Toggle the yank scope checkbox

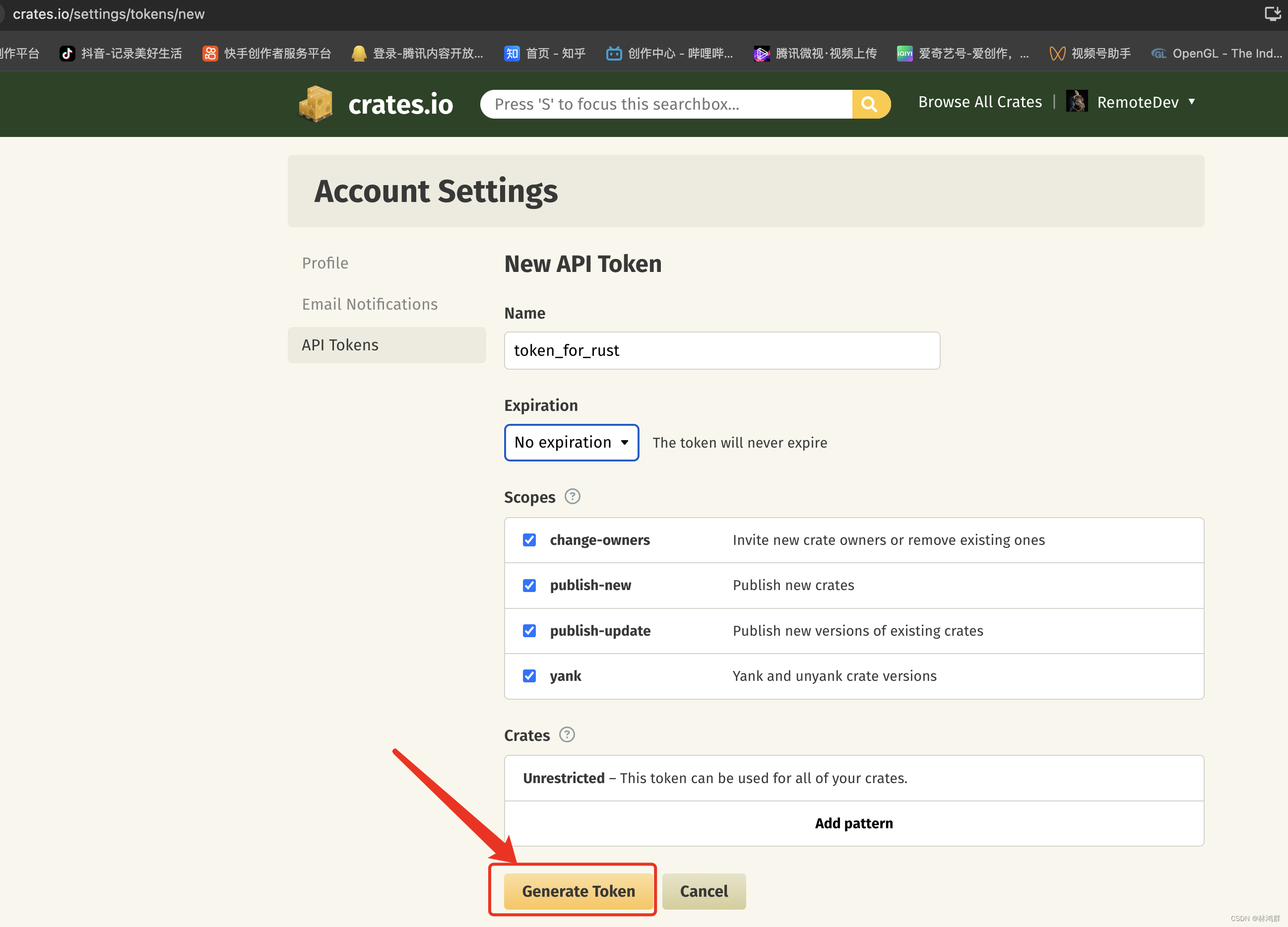[x=529, y=676]
